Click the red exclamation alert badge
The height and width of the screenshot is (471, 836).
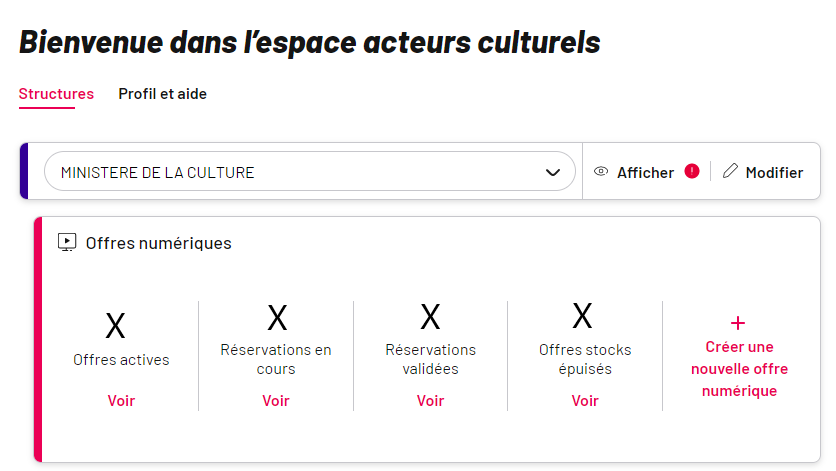point(692,171)
